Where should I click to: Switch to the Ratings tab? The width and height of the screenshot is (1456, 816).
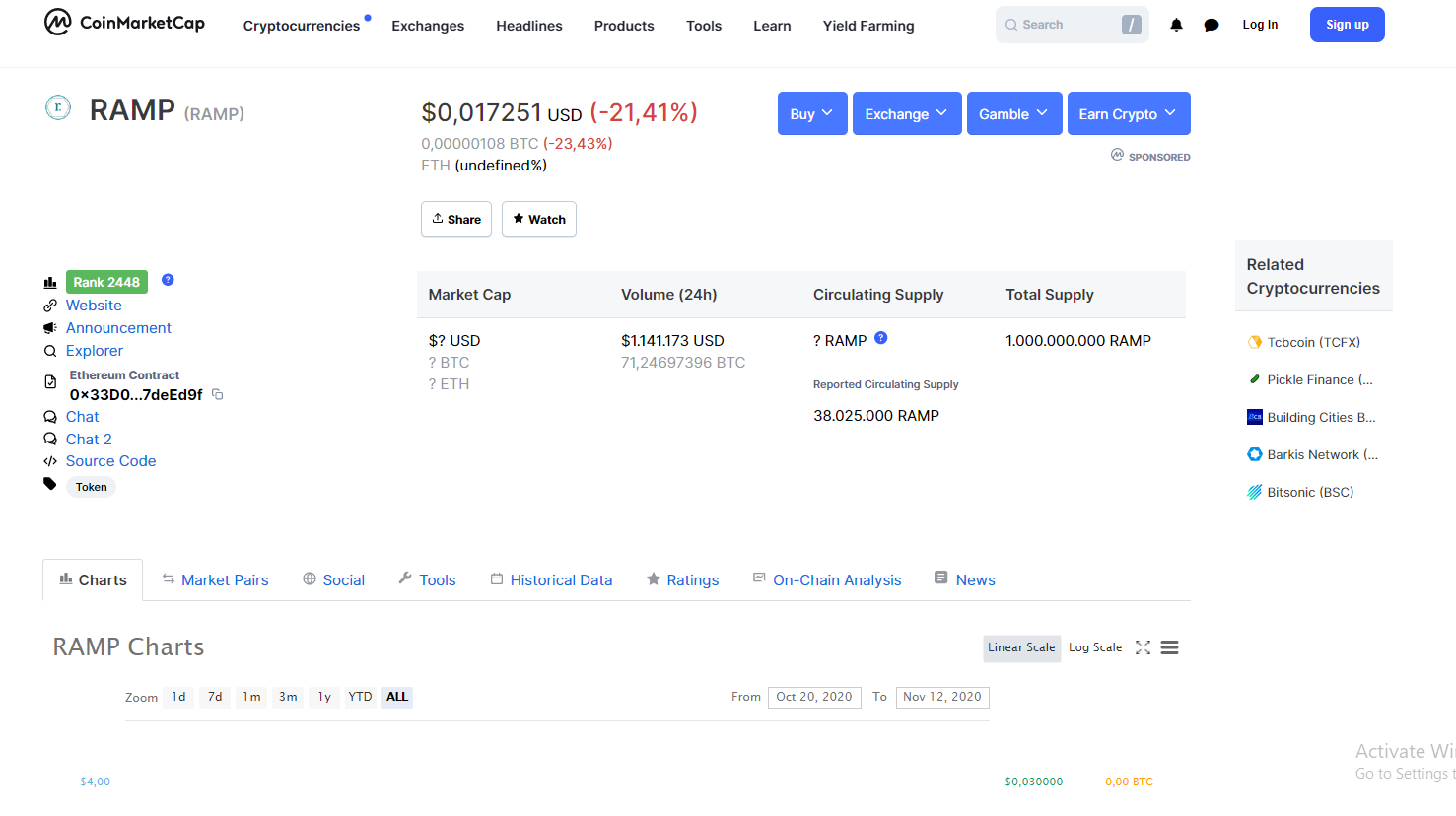click(683, 580)
